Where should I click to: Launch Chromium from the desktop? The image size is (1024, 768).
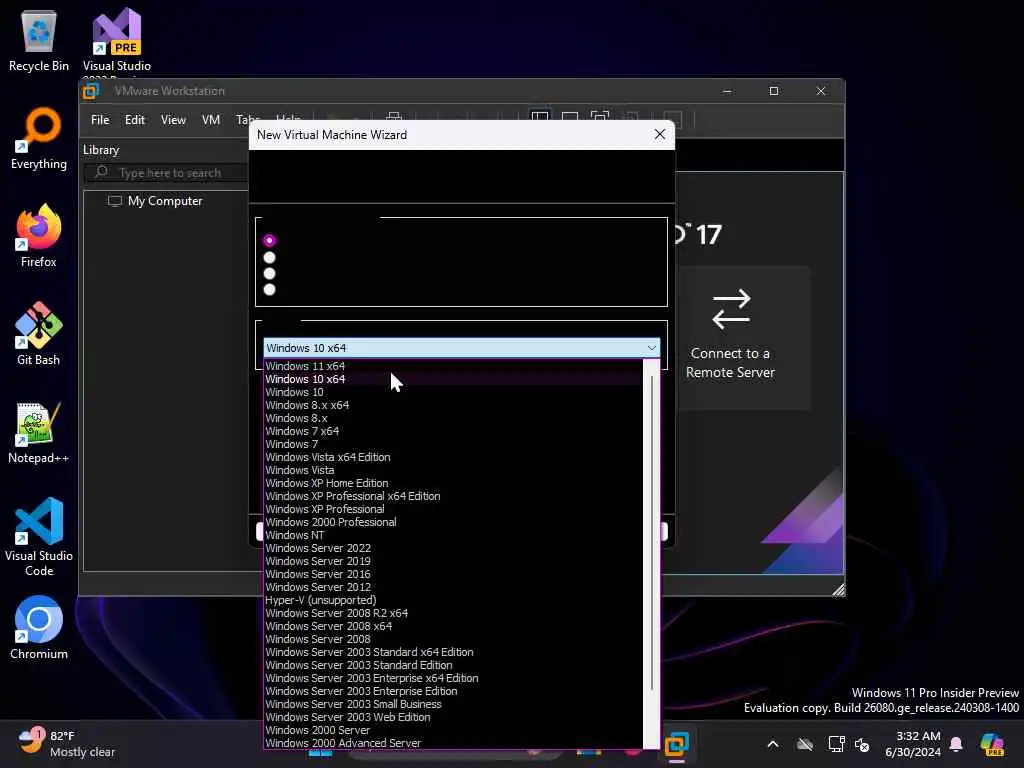[x=39, y=628]
